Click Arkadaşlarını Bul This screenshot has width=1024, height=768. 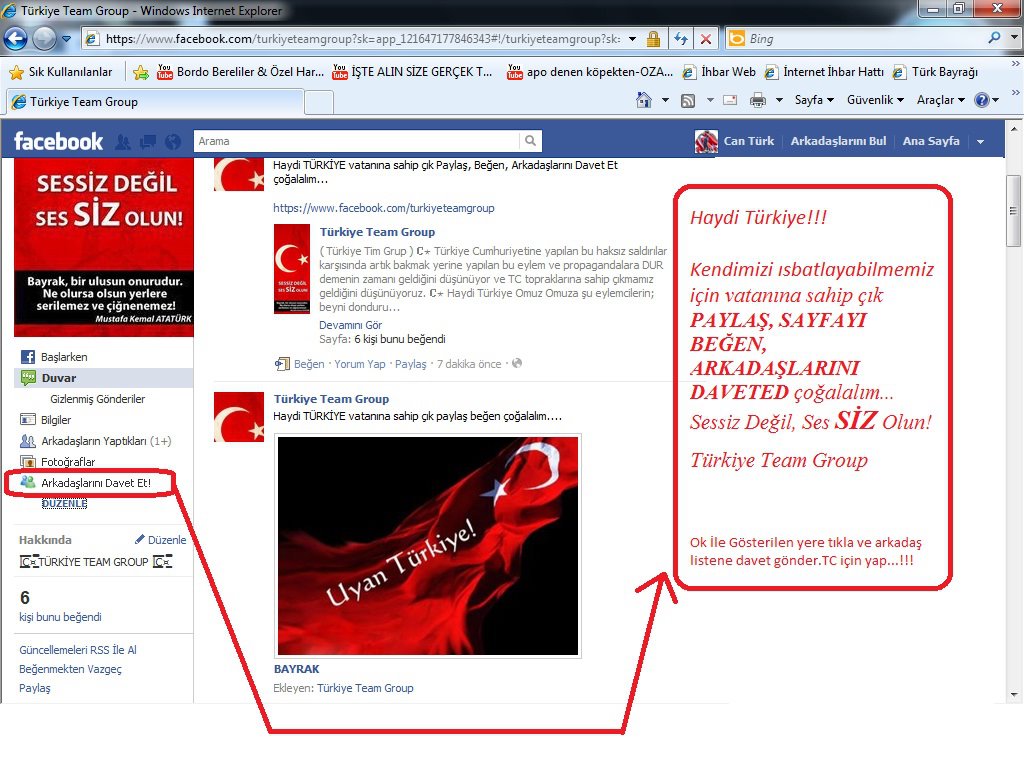coord(838,141)
